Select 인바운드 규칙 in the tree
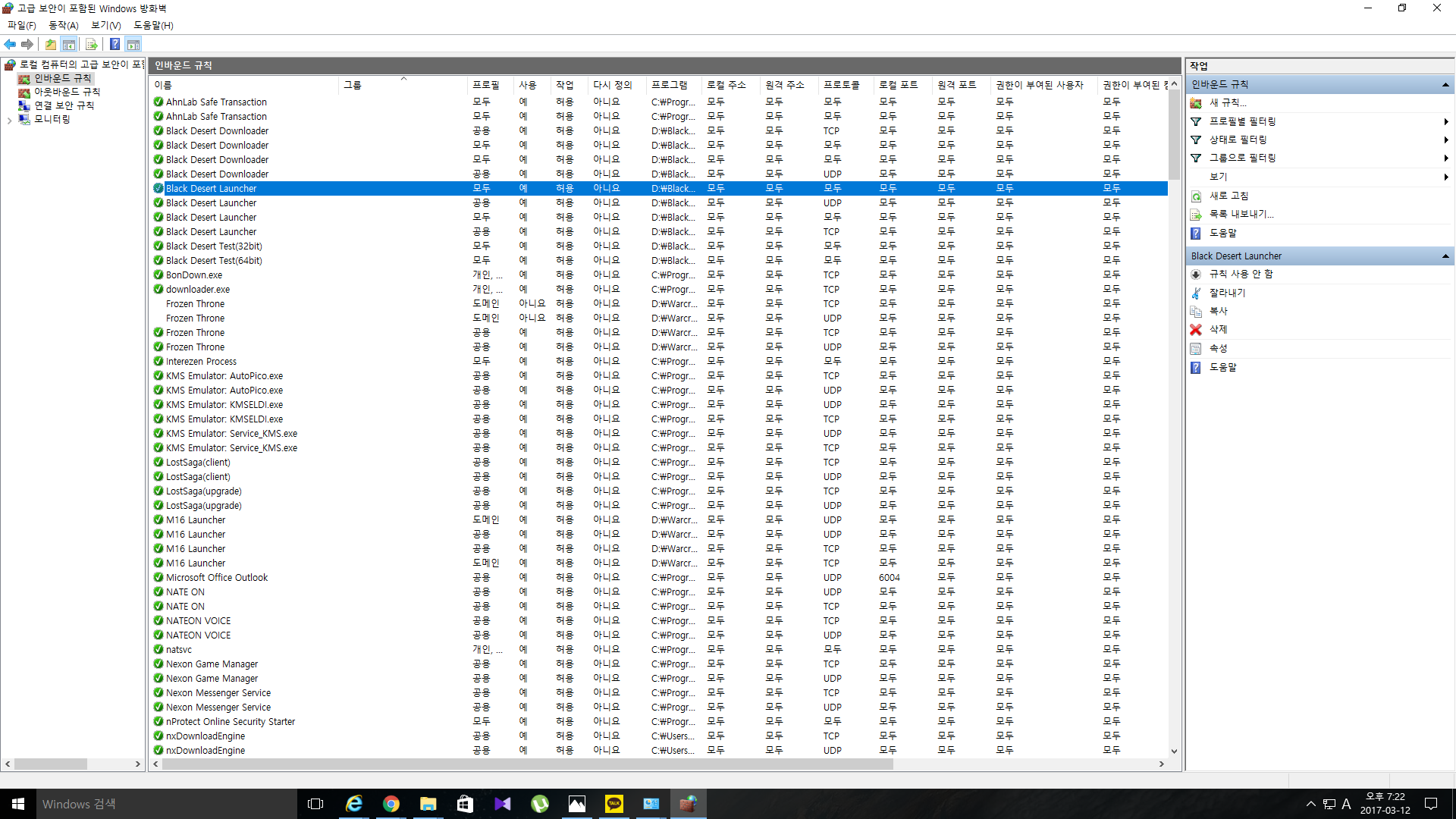The height and width of the screenshot is (819, 1456). pyautogui.click(x=62, y=78)
